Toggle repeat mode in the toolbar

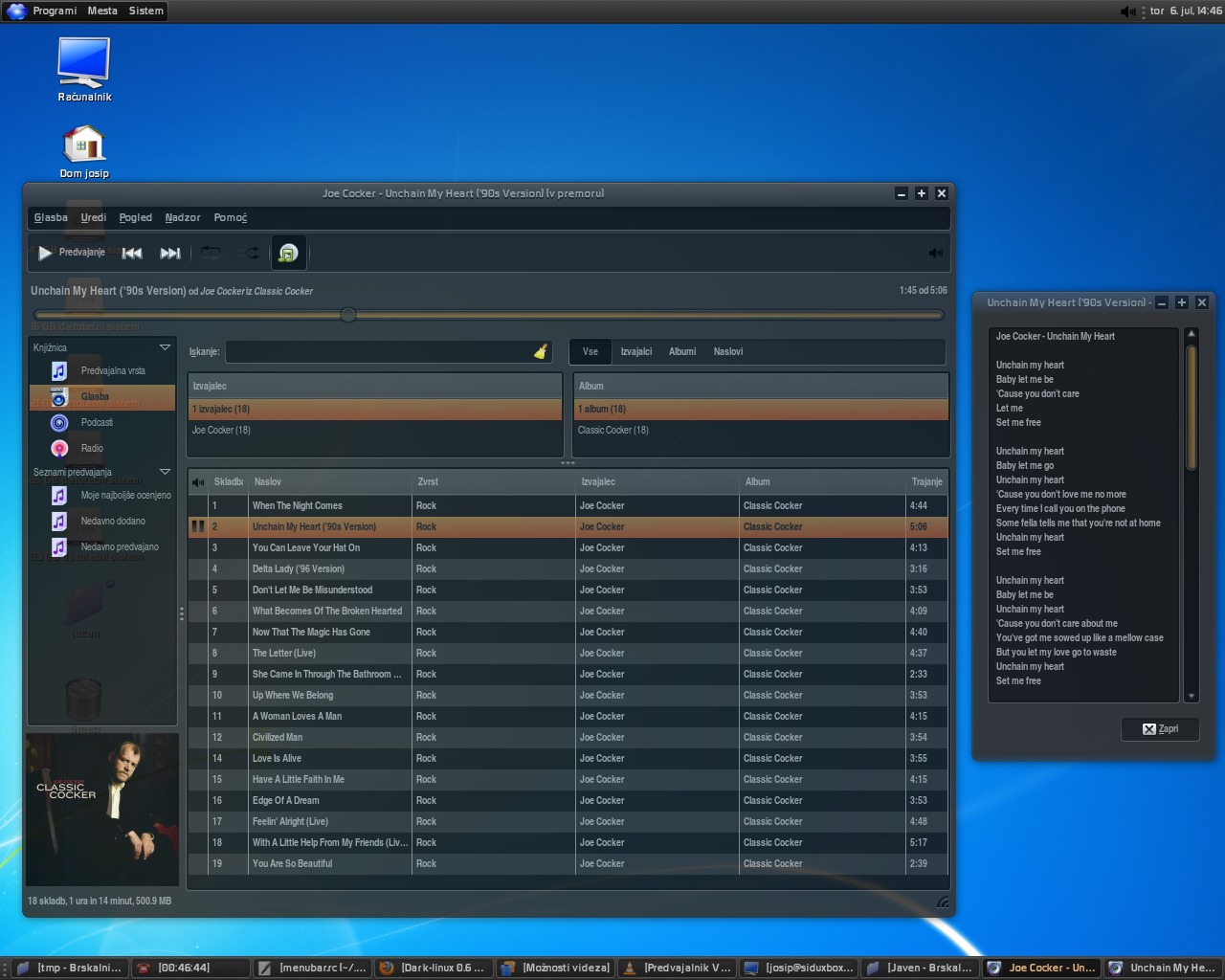point(211,253)
